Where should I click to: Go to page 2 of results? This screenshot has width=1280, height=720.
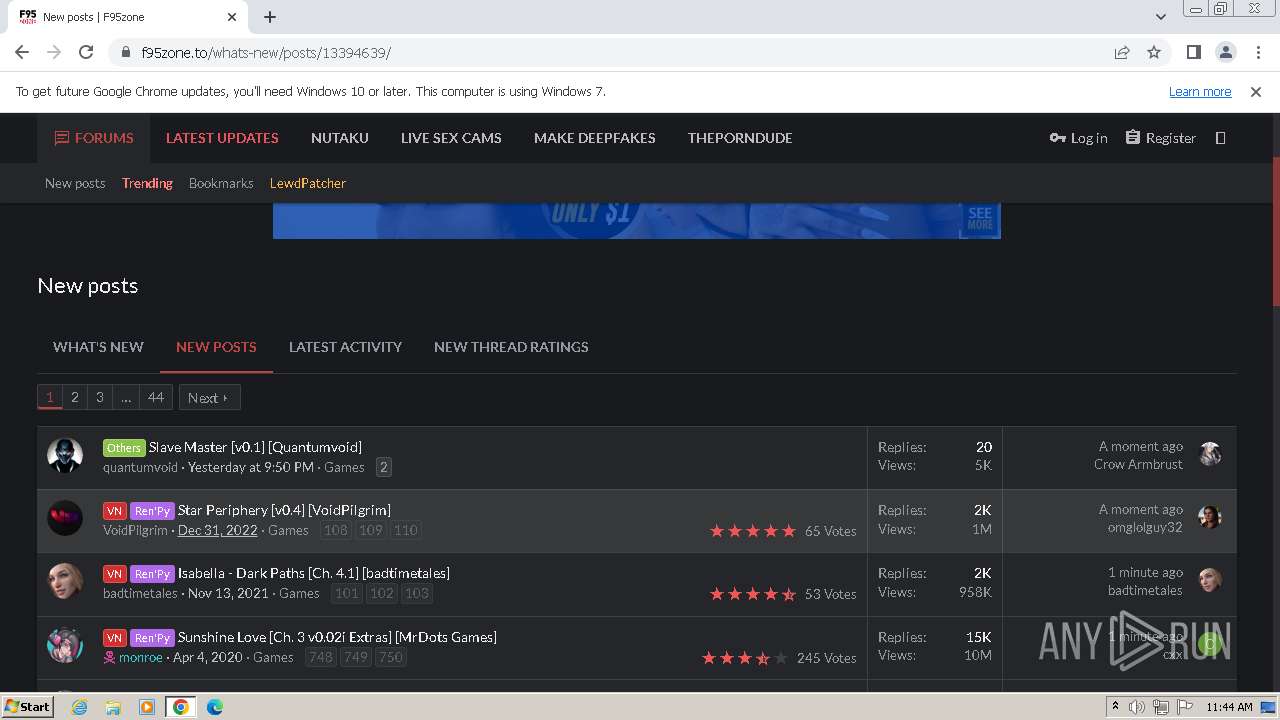point(74,397)
